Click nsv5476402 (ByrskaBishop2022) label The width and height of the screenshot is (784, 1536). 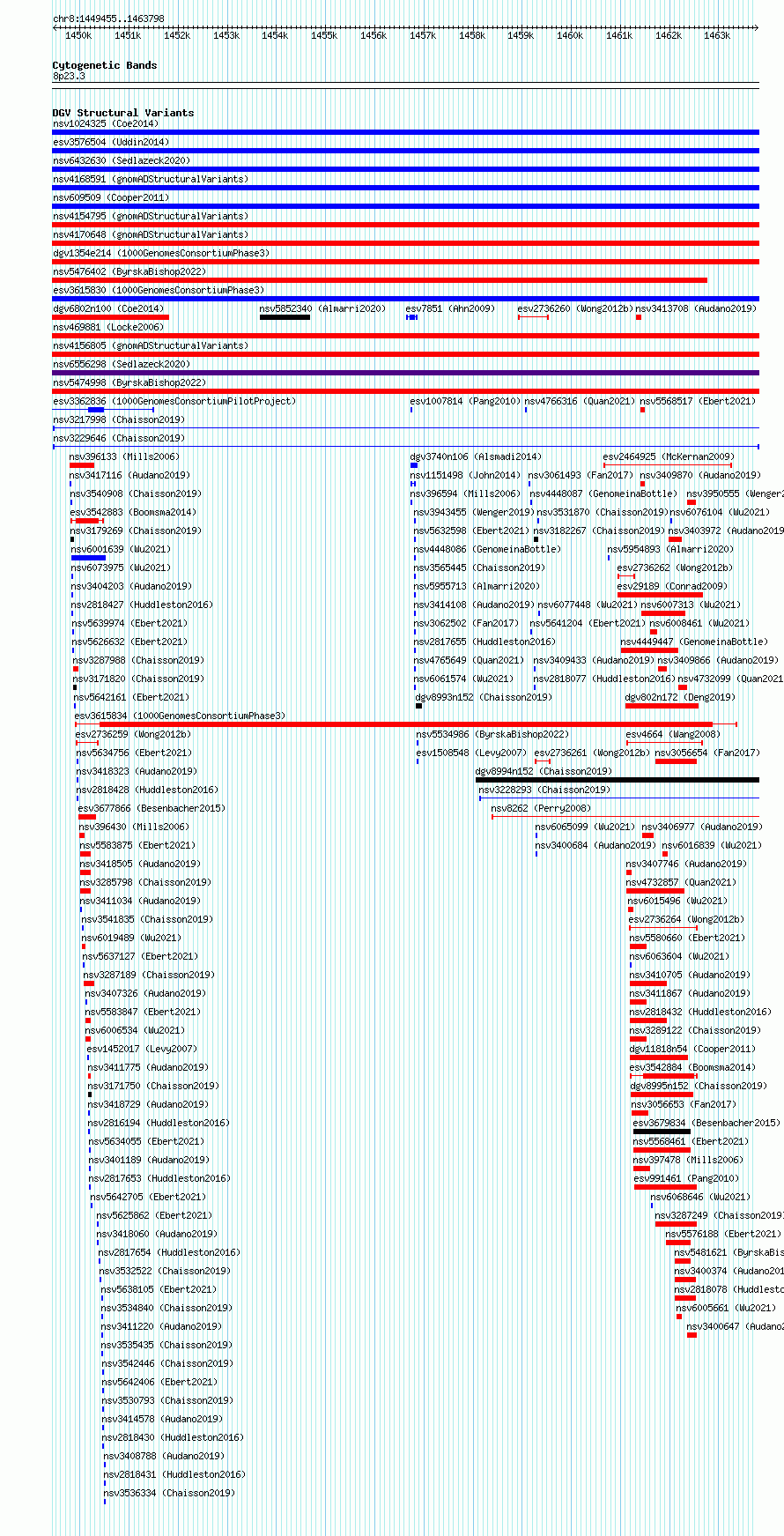pyautogui.click(x=129, y=271)
